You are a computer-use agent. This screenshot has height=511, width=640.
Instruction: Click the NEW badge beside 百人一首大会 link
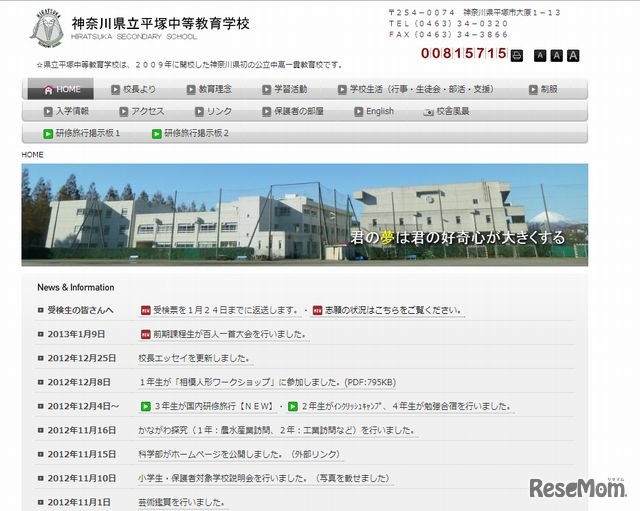click(146, 335)
